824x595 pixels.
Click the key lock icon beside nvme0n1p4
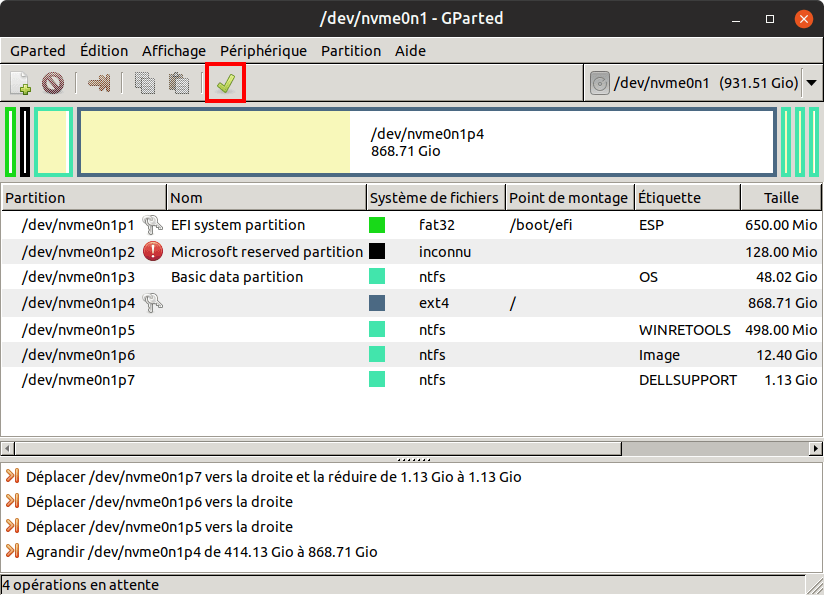153,303
